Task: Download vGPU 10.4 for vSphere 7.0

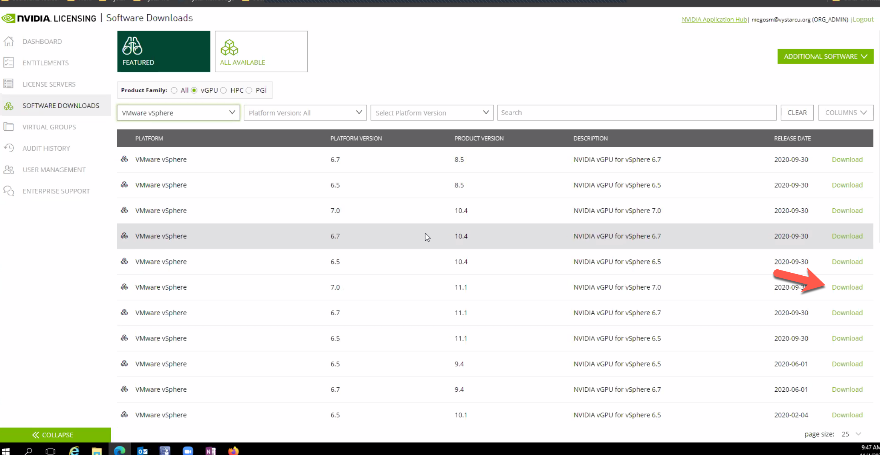Action: click(x=847, y=210)
